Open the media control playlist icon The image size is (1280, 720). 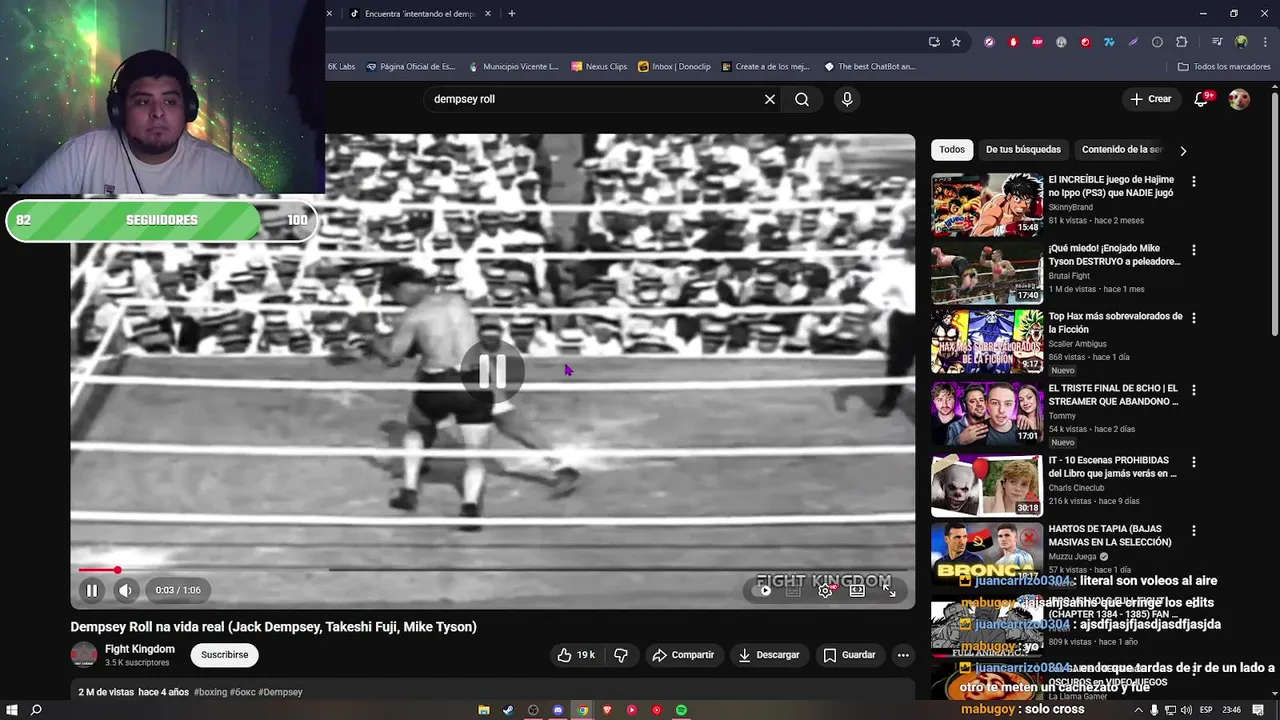point(1217,42)
